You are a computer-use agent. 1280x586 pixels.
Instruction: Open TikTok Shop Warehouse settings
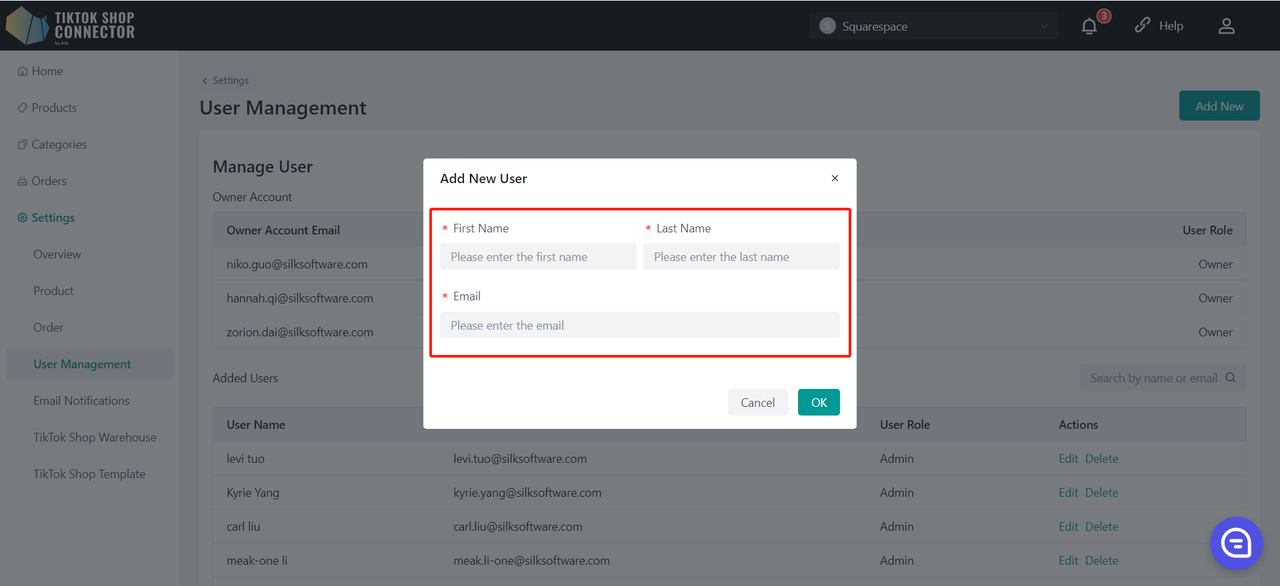click(95, 438)
